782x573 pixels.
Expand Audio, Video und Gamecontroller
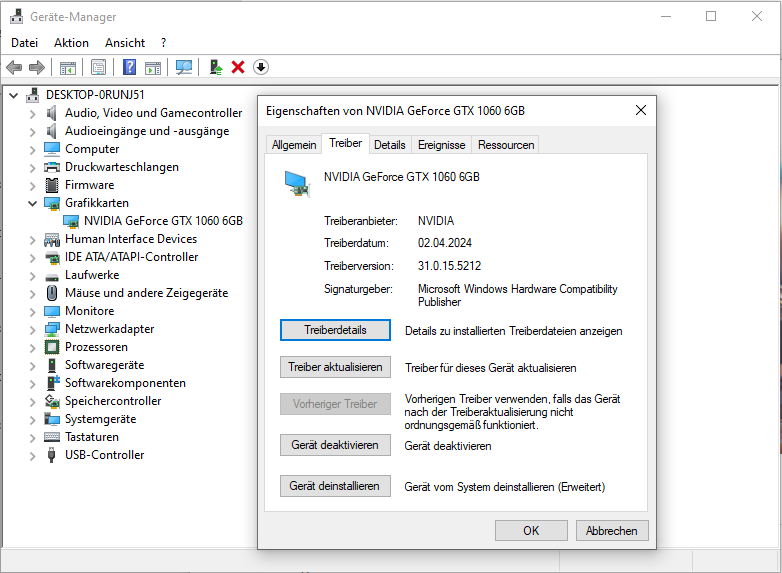[x=32, y=114]
